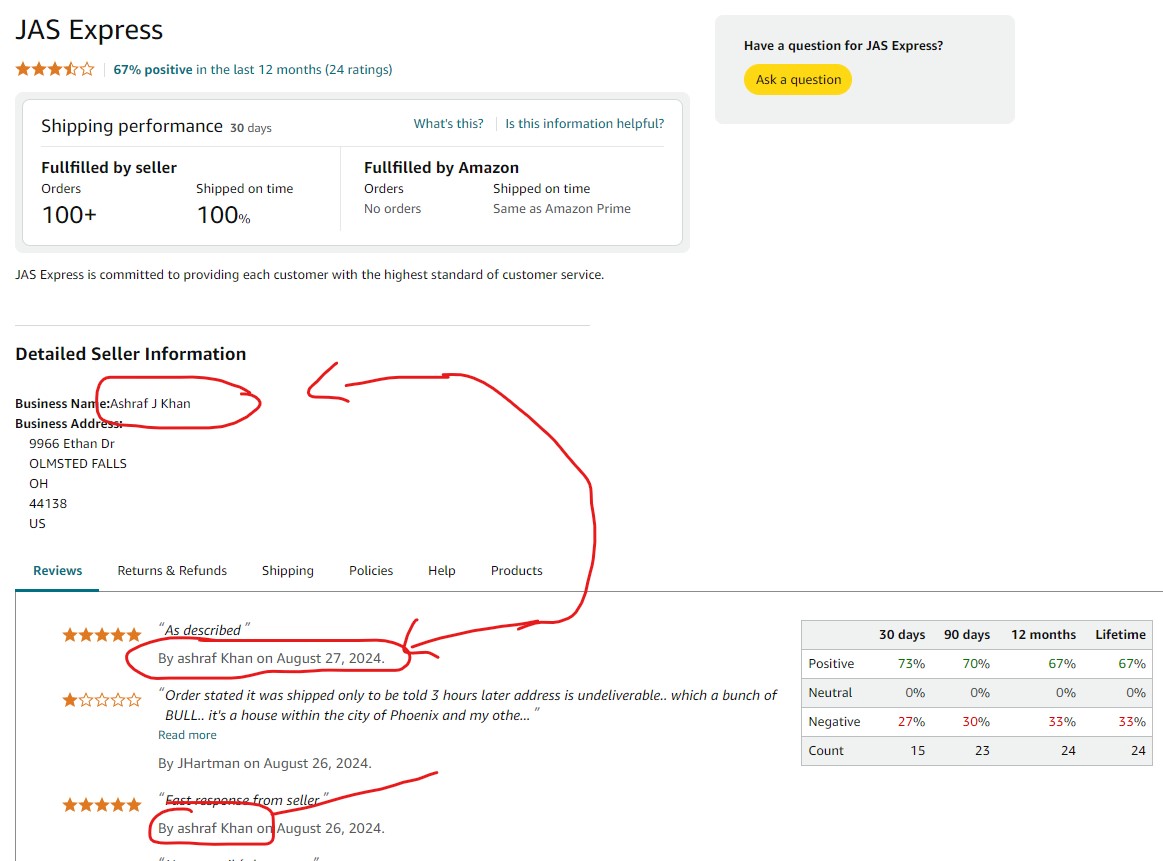Expand JHartman review with Read more
This screenshot has width=1163, height=861.
(x=187, y=735)
